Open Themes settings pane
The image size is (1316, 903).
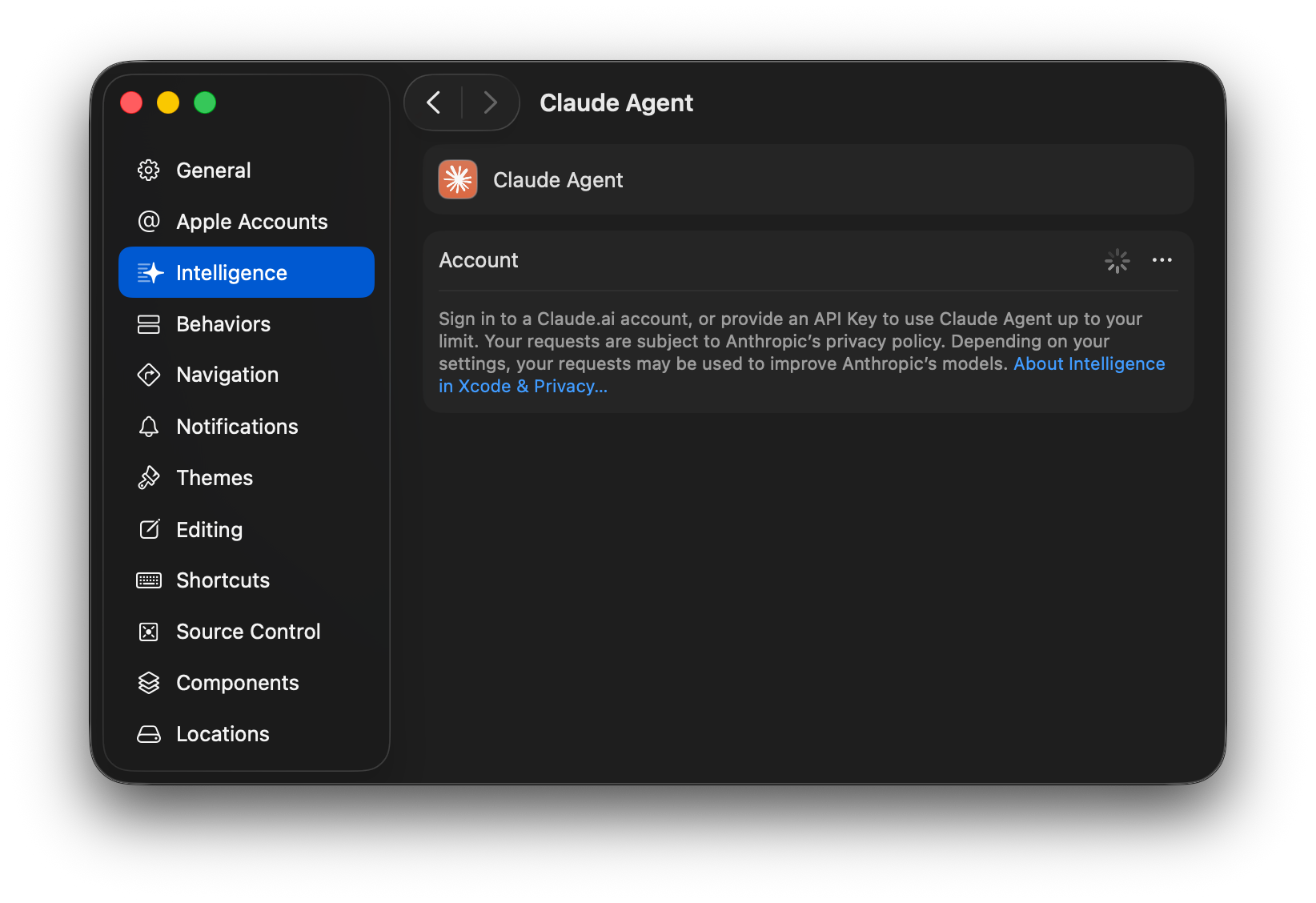click(247, 478)
